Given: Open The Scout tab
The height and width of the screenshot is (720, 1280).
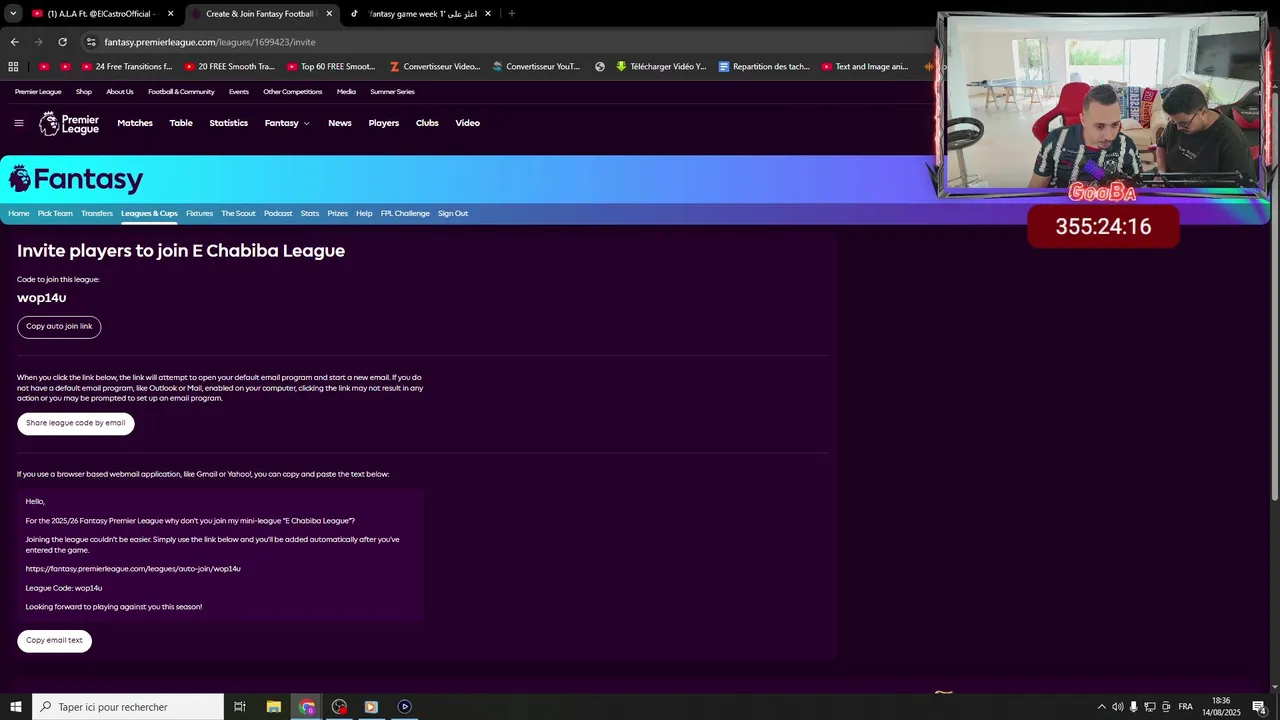Looking at the screenshot, I should click(x=239, y=213).
